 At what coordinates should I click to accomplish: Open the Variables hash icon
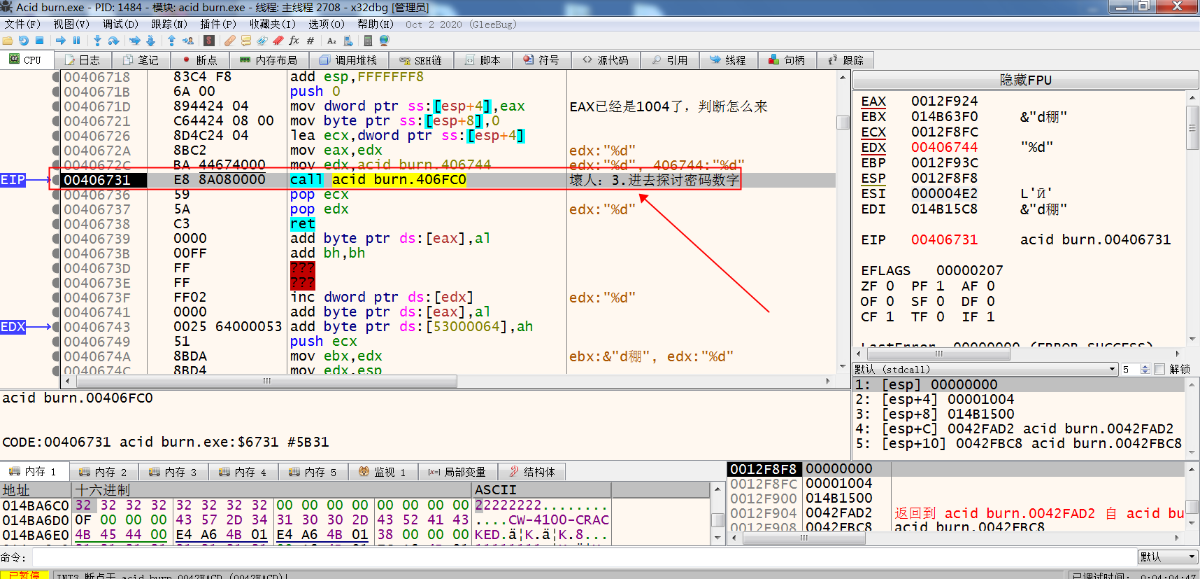click(x=310, y=41)
